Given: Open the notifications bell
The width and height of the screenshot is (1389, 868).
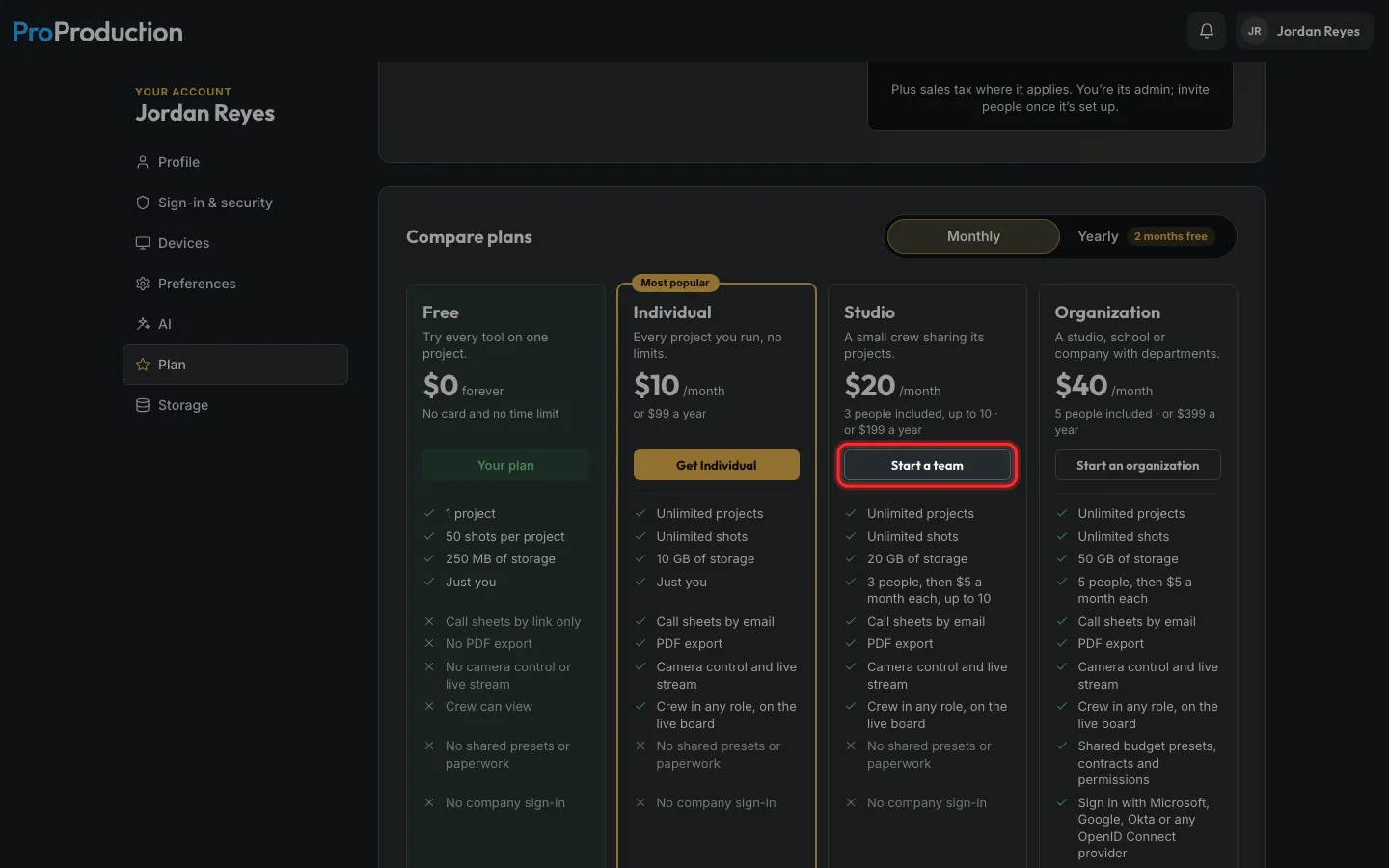Looking at the screenshot, I should point(1206,31).
